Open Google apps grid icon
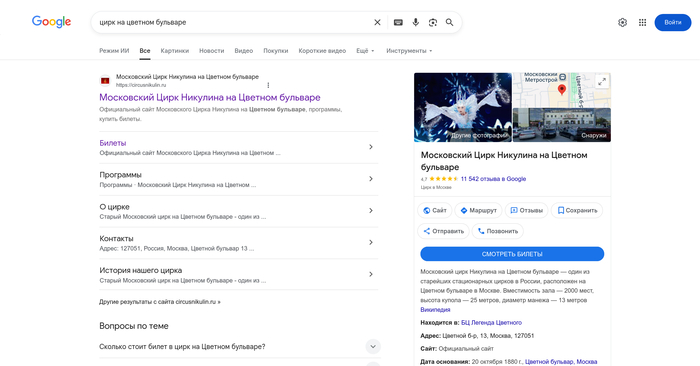Image resolution: width=700 pixels, height=366 pixels. click(x=642, y=22)
